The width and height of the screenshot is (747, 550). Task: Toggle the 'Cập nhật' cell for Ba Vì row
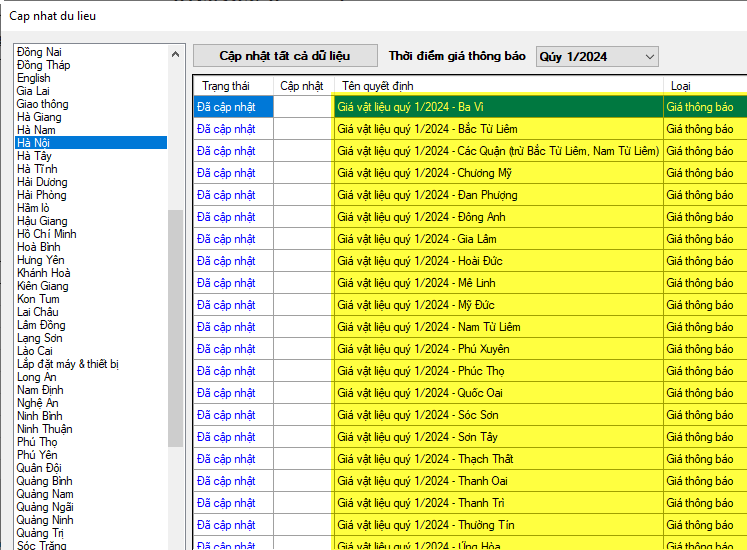pyautogui.click(x=303, y=107)
